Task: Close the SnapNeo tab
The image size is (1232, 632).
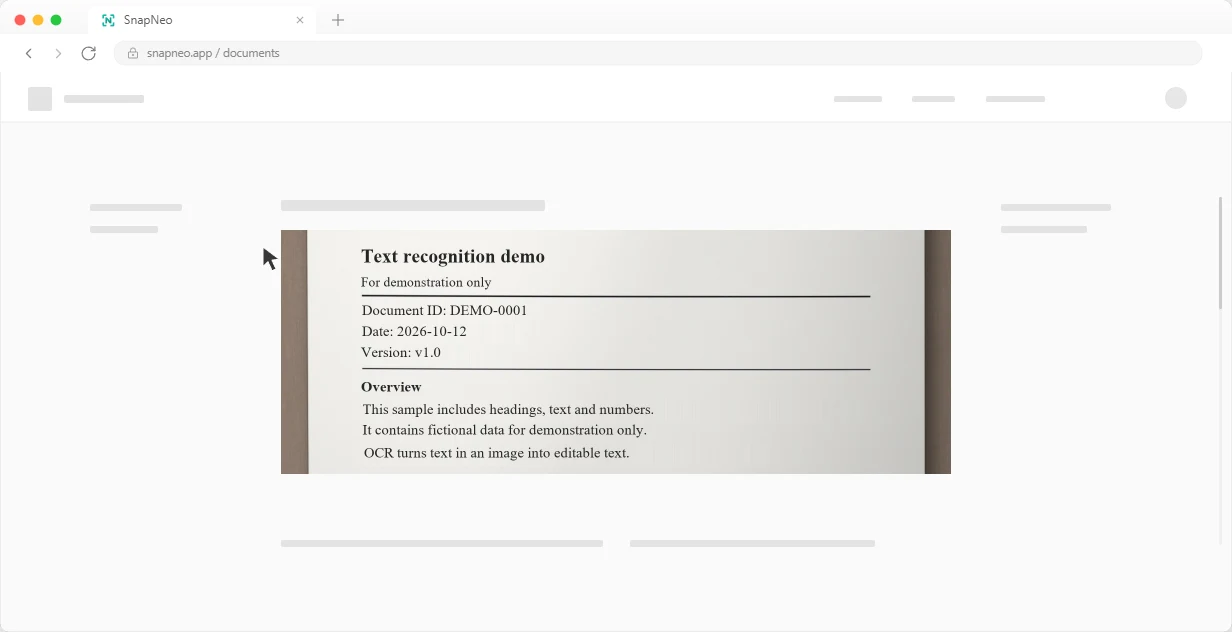Action: click(x=300, y=20)
